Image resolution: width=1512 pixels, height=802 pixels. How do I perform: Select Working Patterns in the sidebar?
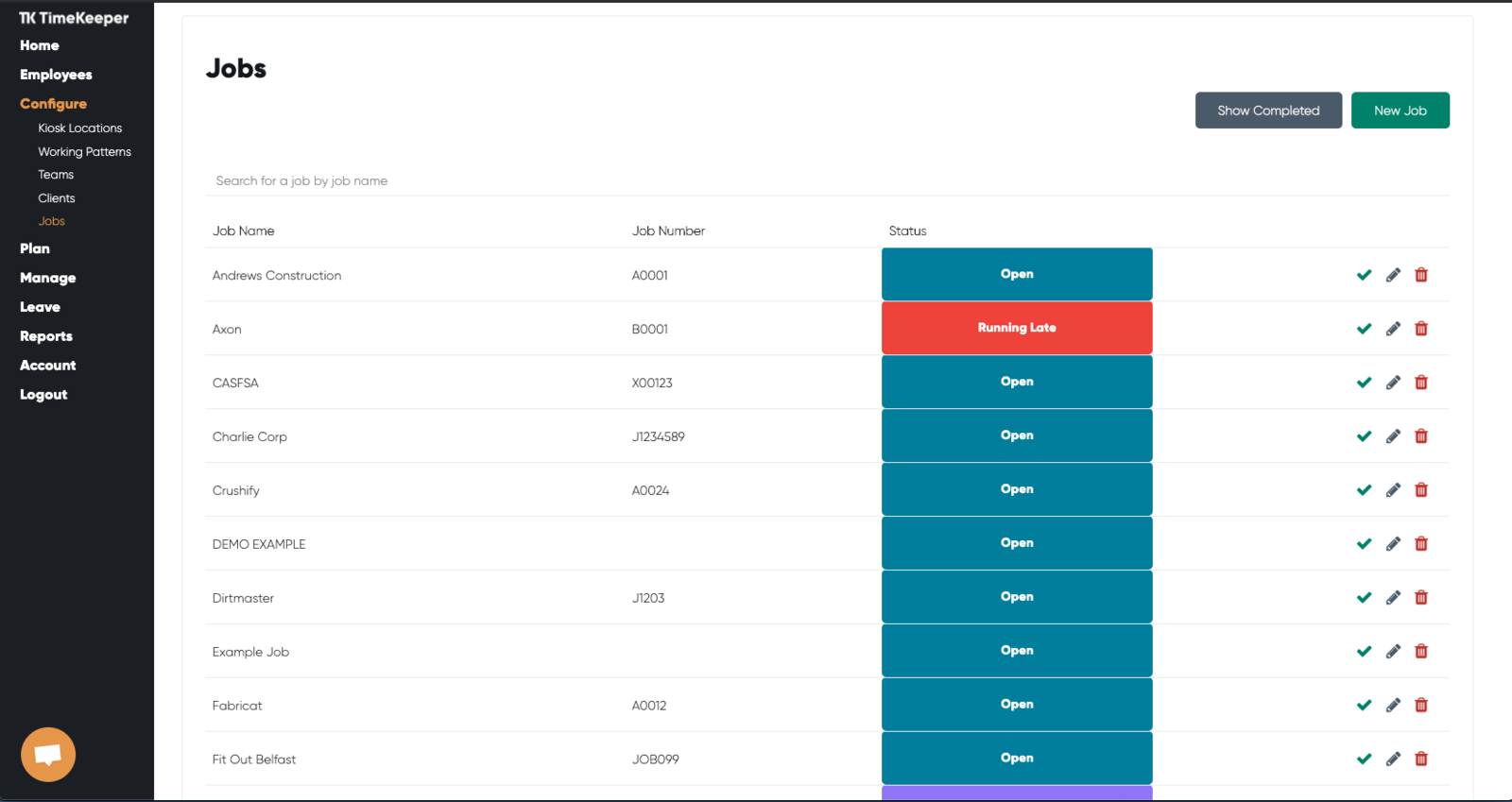(x=84, y=152)
